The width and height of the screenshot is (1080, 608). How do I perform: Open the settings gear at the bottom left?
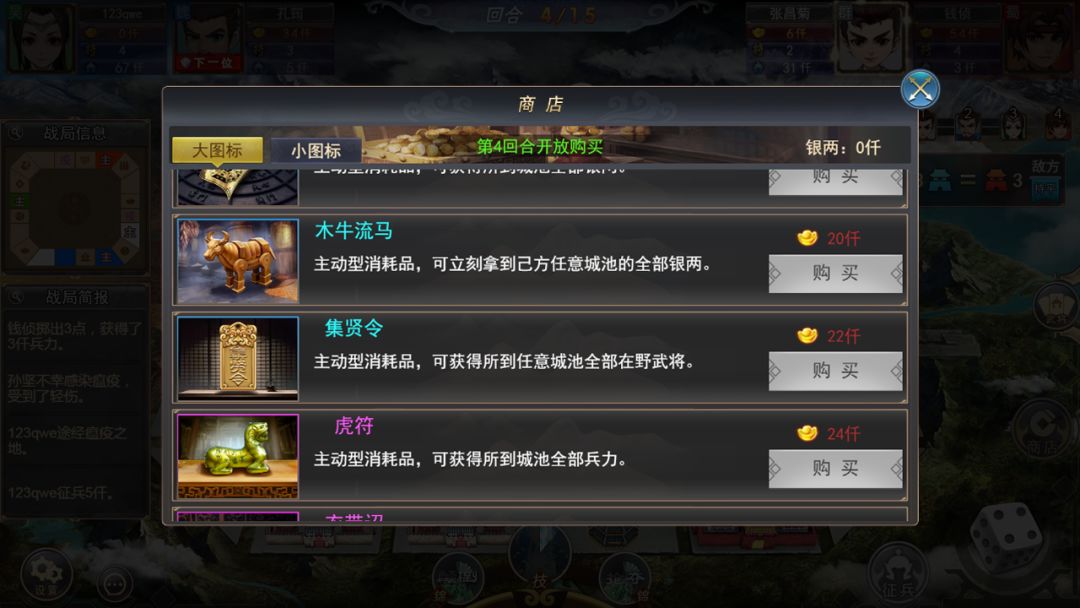46,574
